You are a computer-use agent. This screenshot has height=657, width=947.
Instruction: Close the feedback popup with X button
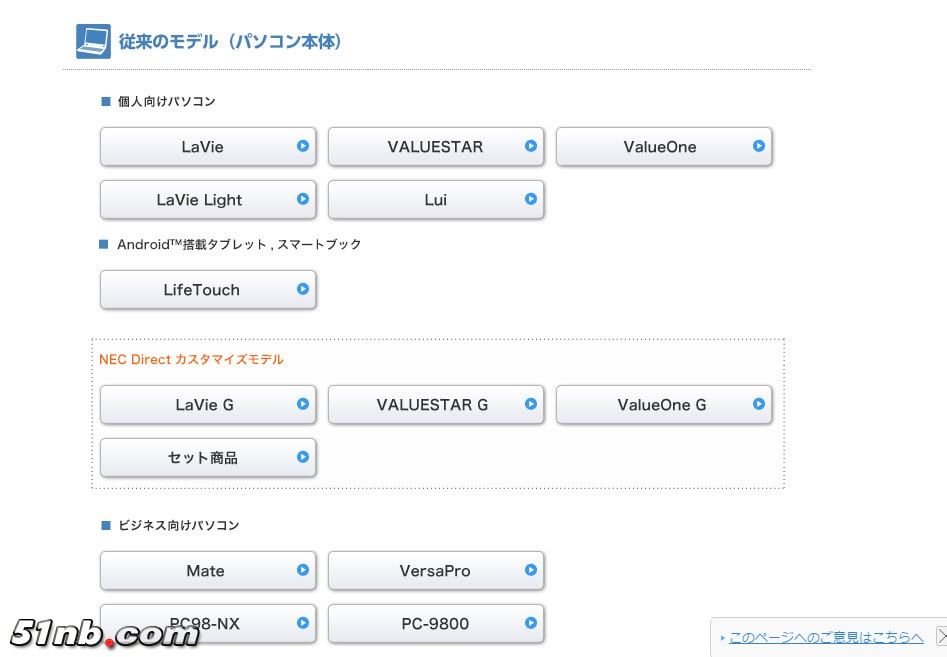tap(940, 636)
